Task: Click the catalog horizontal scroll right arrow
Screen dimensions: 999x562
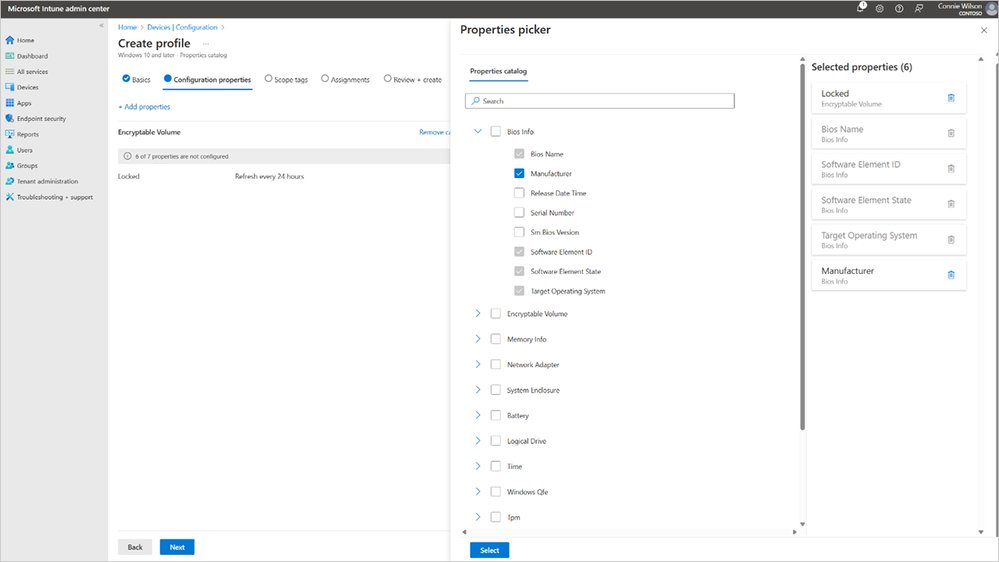Action: click(794, 532)
